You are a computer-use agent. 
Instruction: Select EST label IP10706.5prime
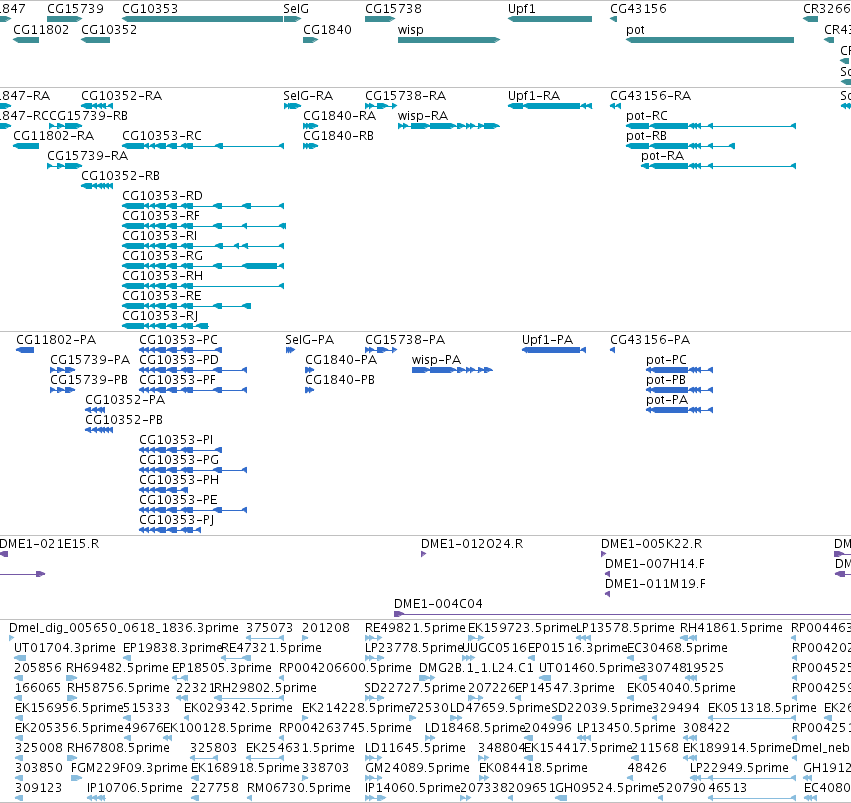135,788
